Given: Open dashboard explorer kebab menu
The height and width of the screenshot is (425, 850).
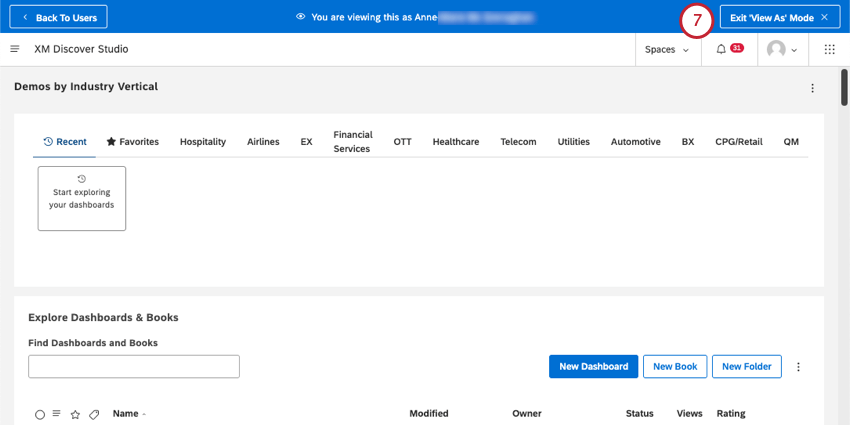Looking at the screenshot, I should 798,367.
